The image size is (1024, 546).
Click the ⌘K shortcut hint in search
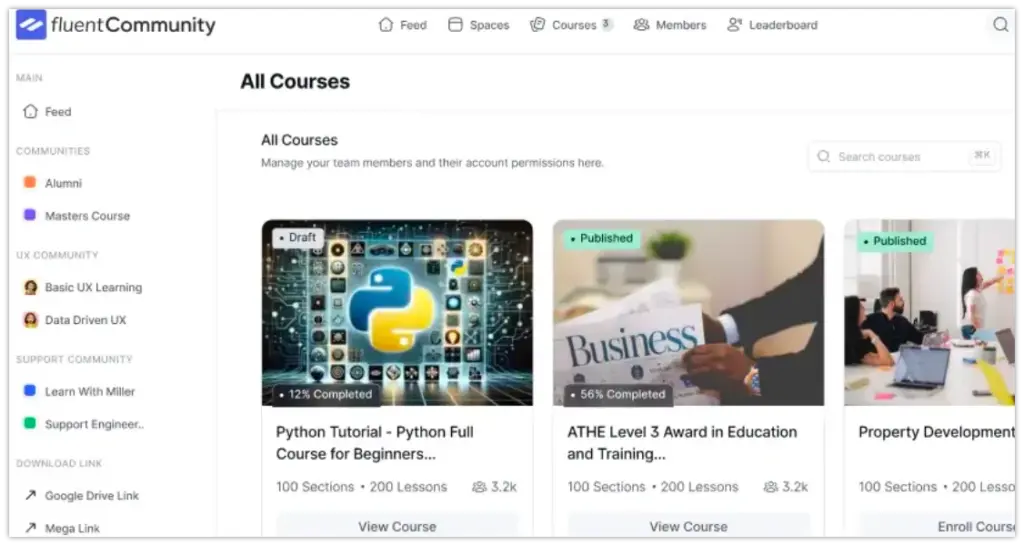point(982,155)
